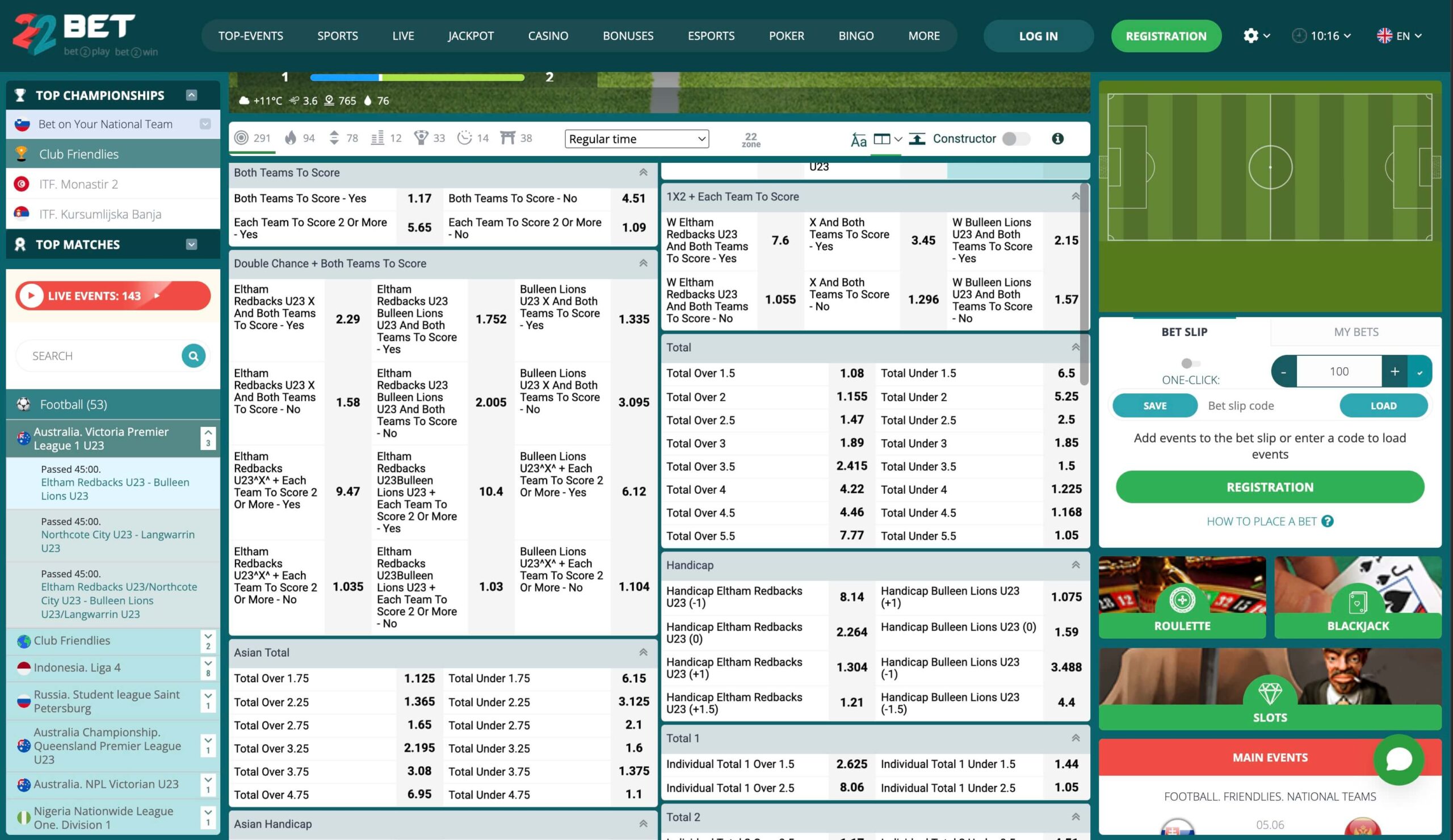This screenshot has height=840, width=1453.
Task: Open the Regular time dropdown
Action: coord(637,138)
